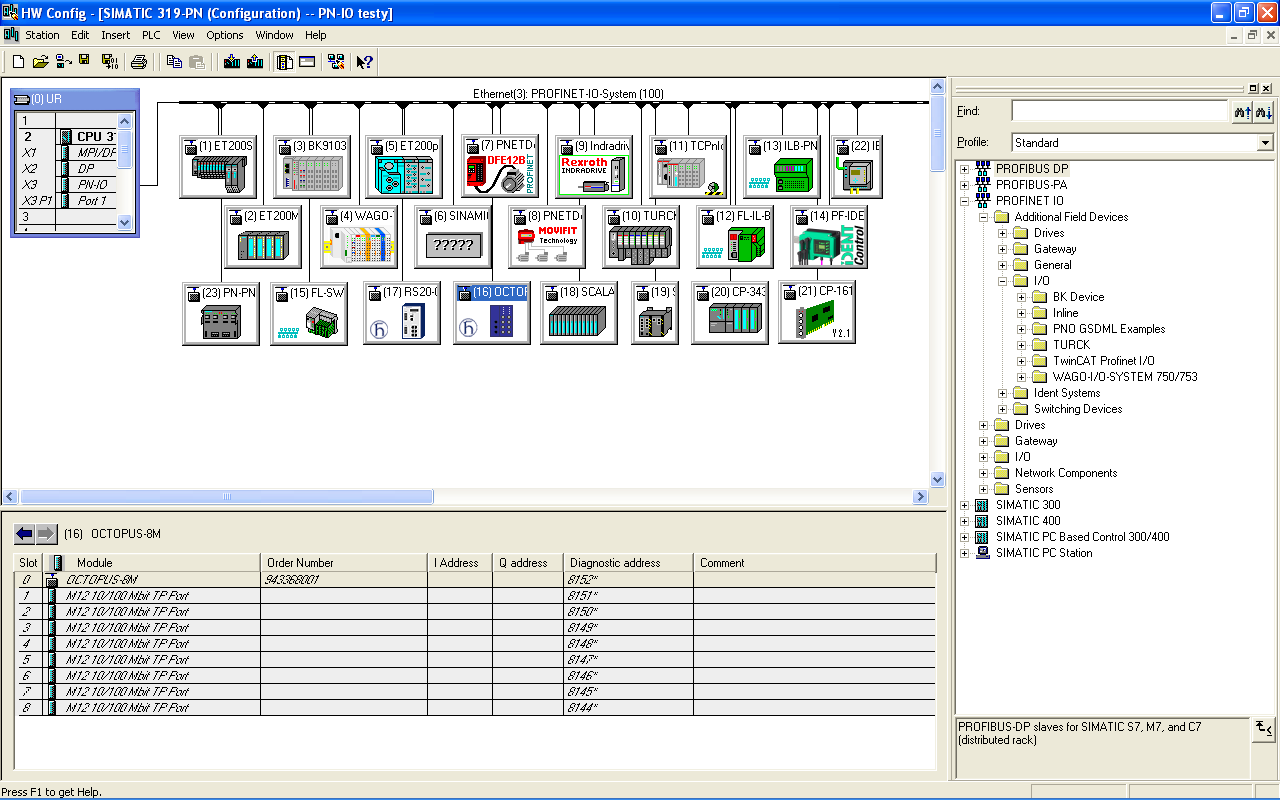The height and width of the screenshot is (800, 1280).
Task: Select the (1) ET200S device icon
Action: point(218,167)
